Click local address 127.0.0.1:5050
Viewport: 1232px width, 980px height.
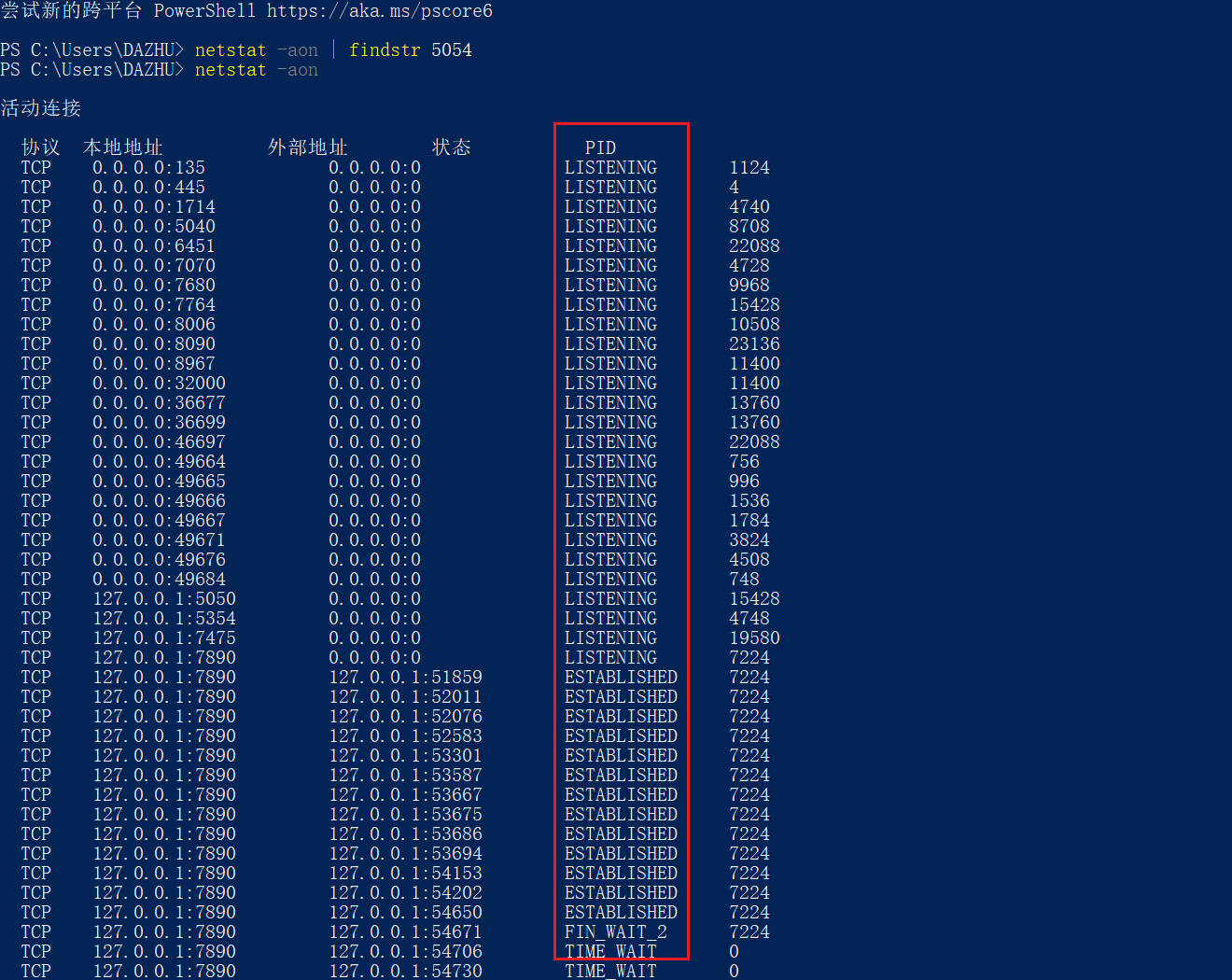(x=164, y=599)
